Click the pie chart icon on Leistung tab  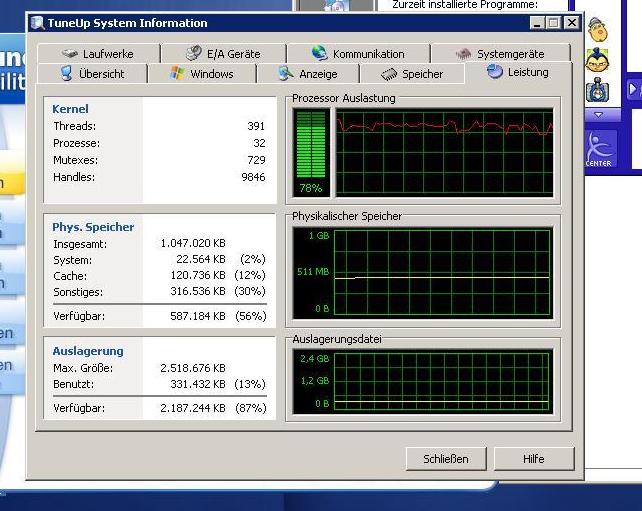(495, 71)
